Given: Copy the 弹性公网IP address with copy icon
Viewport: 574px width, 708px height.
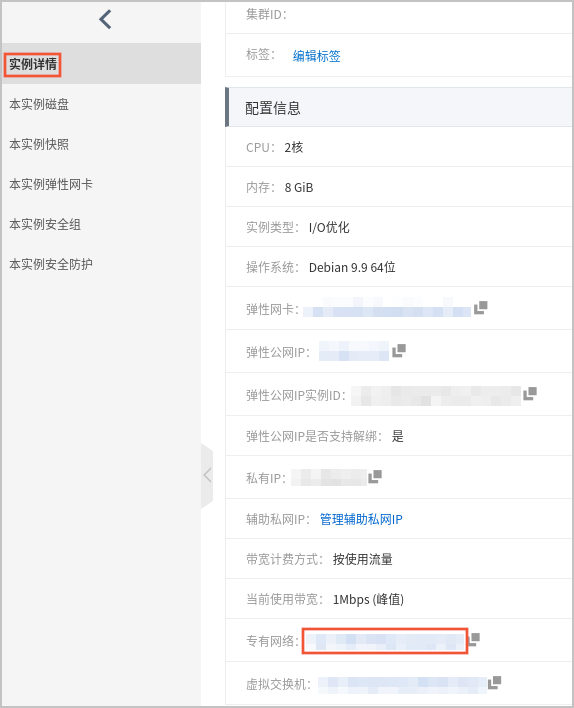Looking at the screenshot, I should 399,351.
